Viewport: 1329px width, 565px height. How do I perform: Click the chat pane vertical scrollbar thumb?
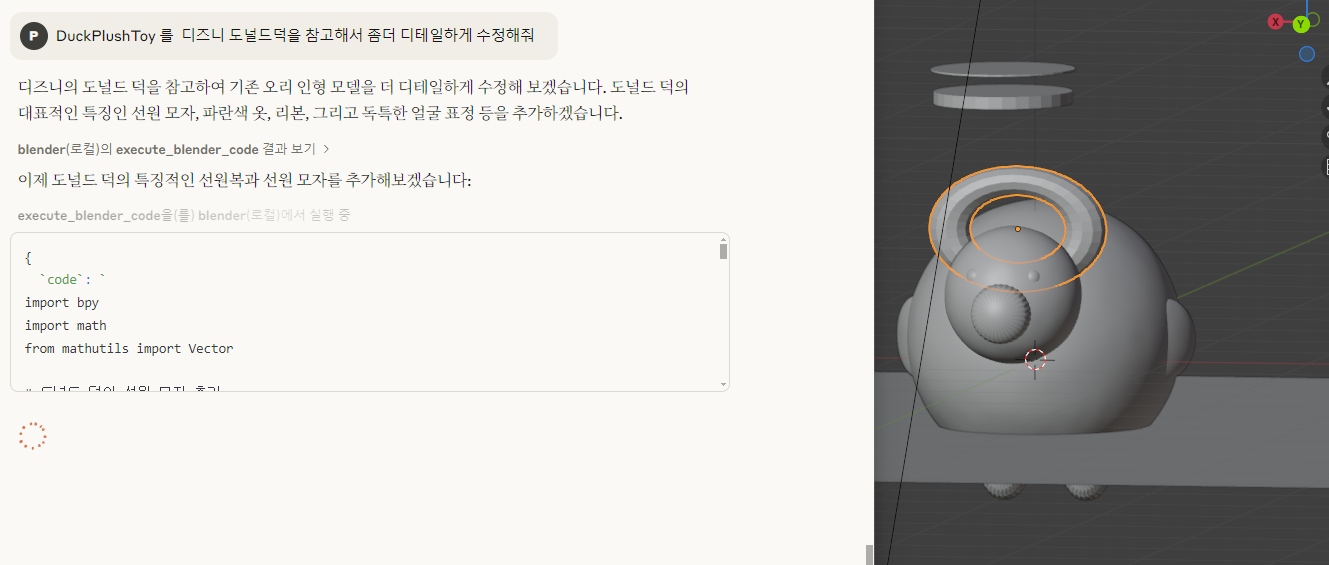click(869, 555)
